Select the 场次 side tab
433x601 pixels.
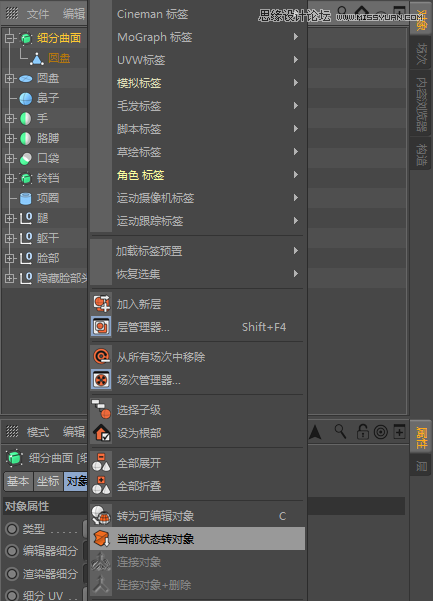(421, 53)
